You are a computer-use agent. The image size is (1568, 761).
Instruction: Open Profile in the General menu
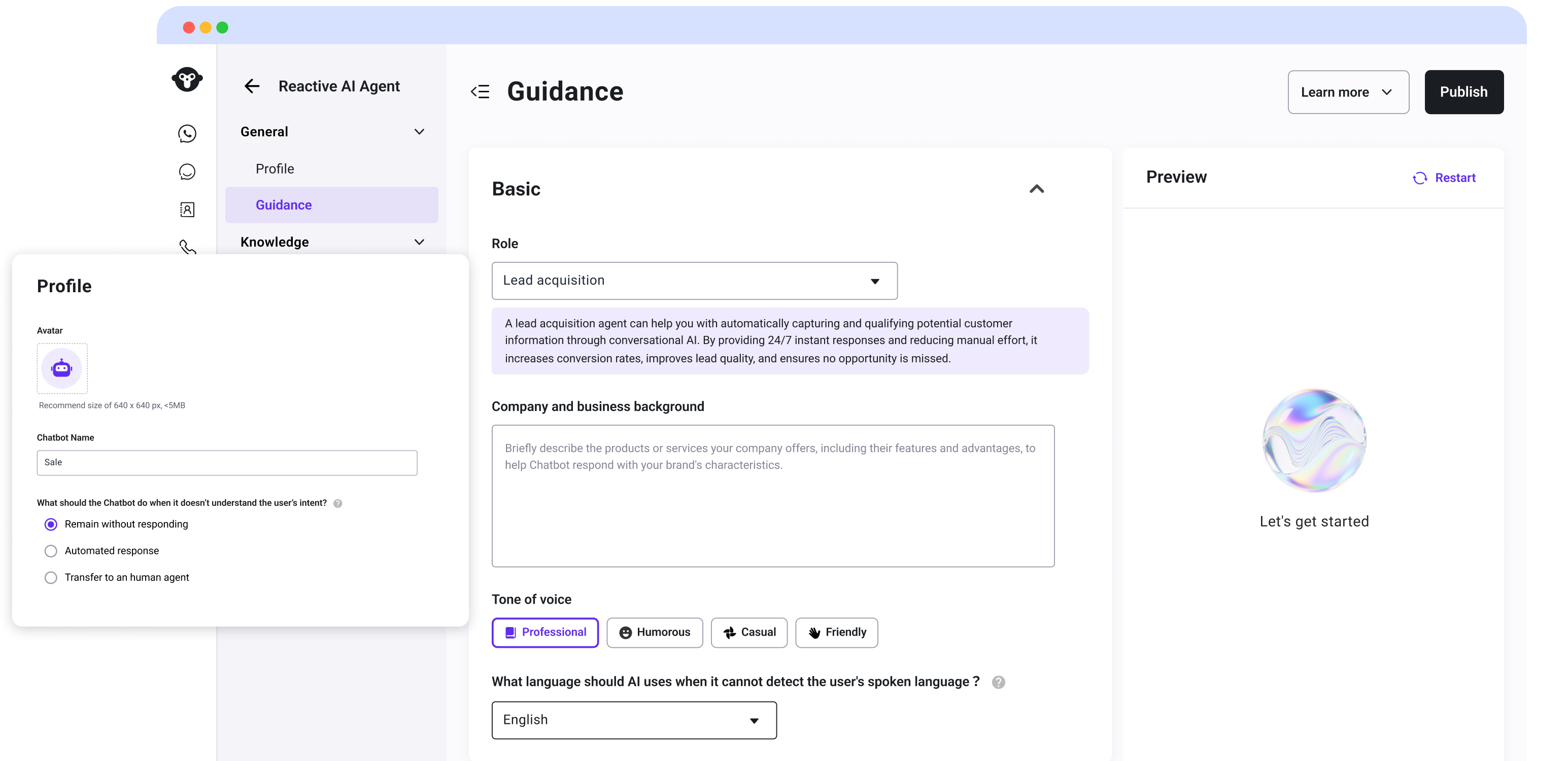point(275,168)
